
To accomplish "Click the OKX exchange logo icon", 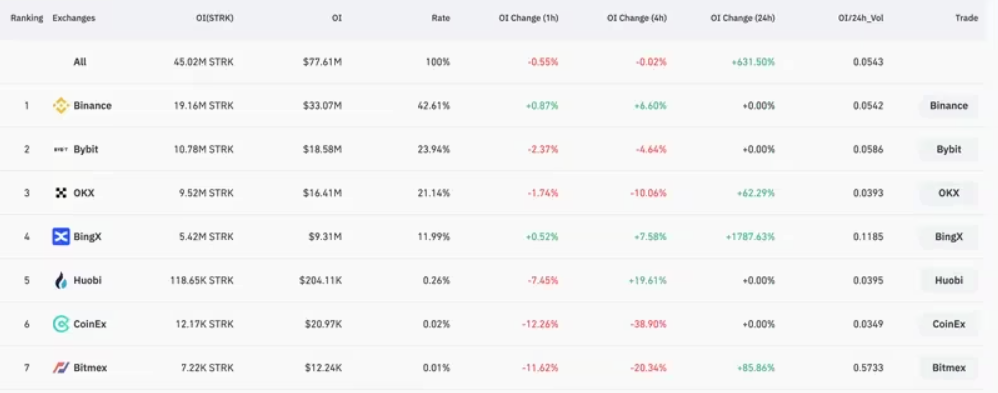I will click(60, 193).
